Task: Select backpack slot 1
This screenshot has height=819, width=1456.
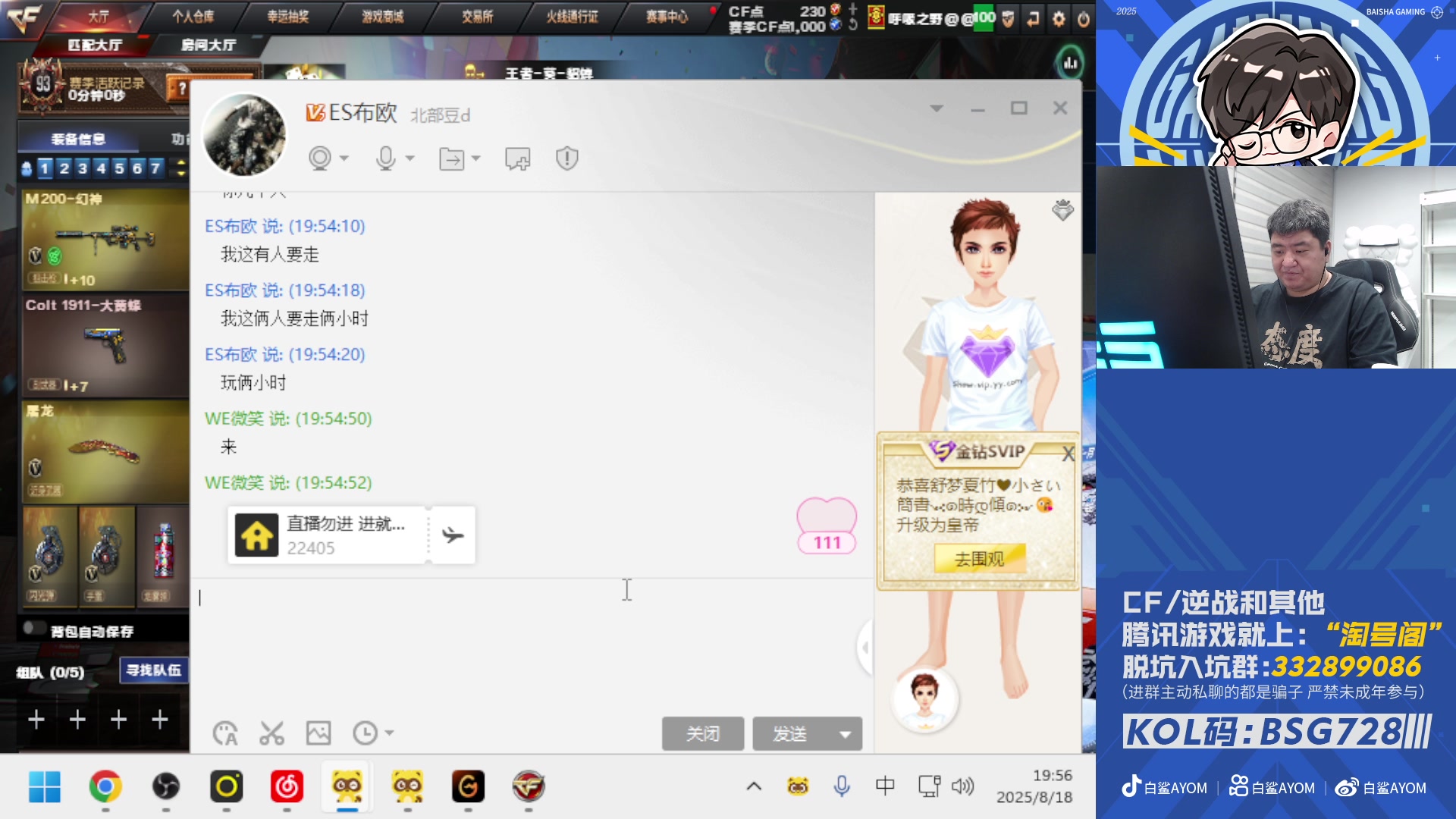Action: (x=45, y=168)
